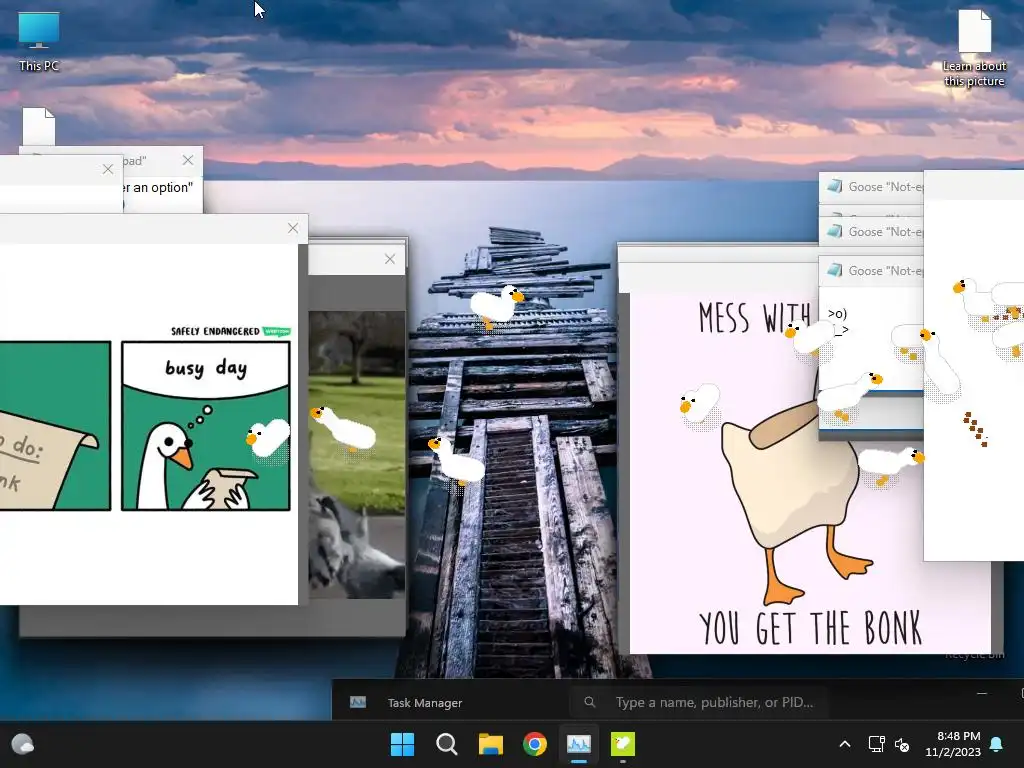Image resolution: width=1024 pixels, height=768 pixels.
Task: Open the Windows Start menu
Action: (402, 744)
